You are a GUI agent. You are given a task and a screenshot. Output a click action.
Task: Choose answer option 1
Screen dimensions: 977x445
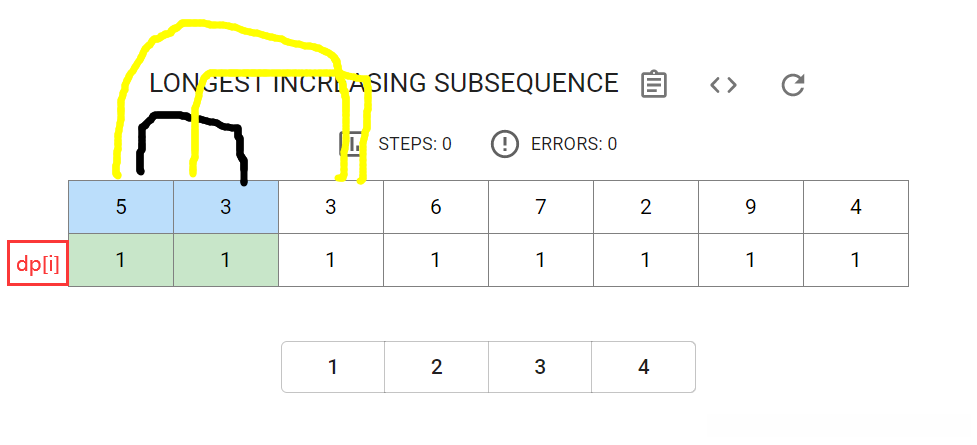[333, 367]
